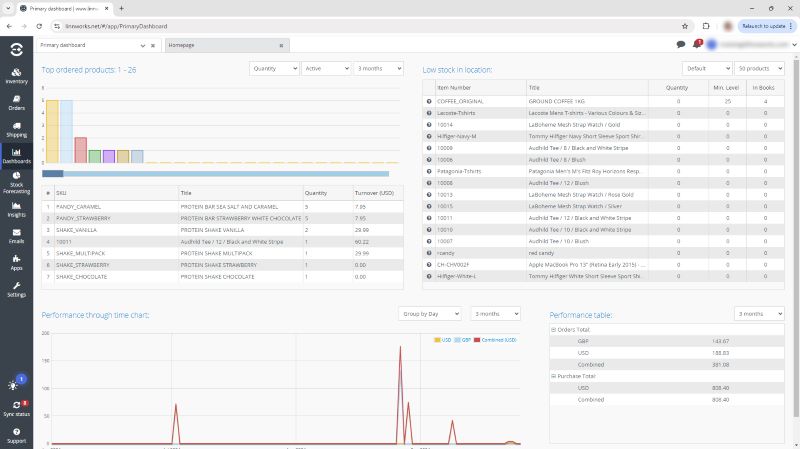
Task: Go to Shipping in sidebar
Action: [x=16, y=130]
